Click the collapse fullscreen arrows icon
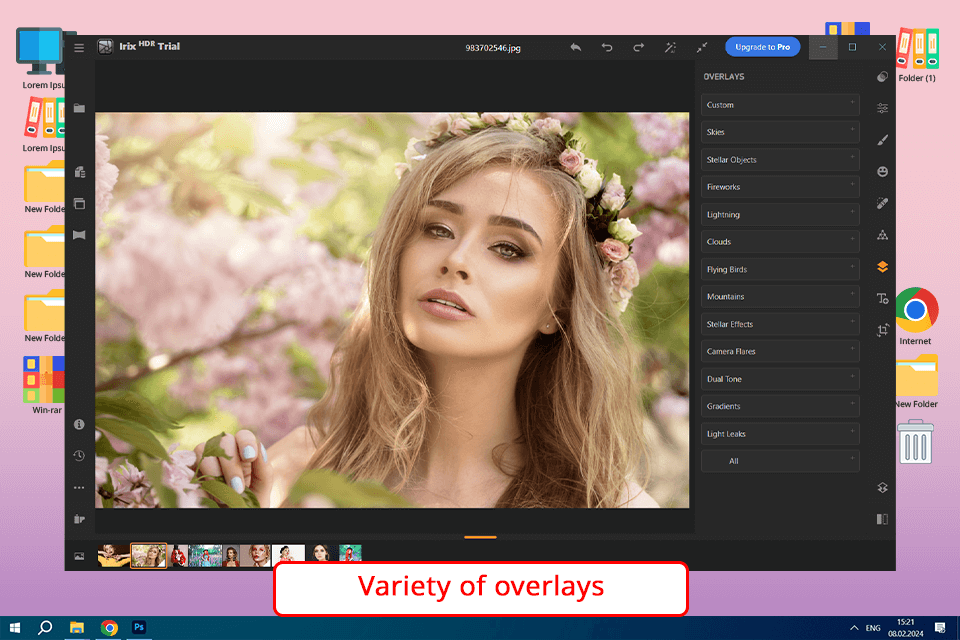Screen dimensions: 960x640 coord(702,47)
